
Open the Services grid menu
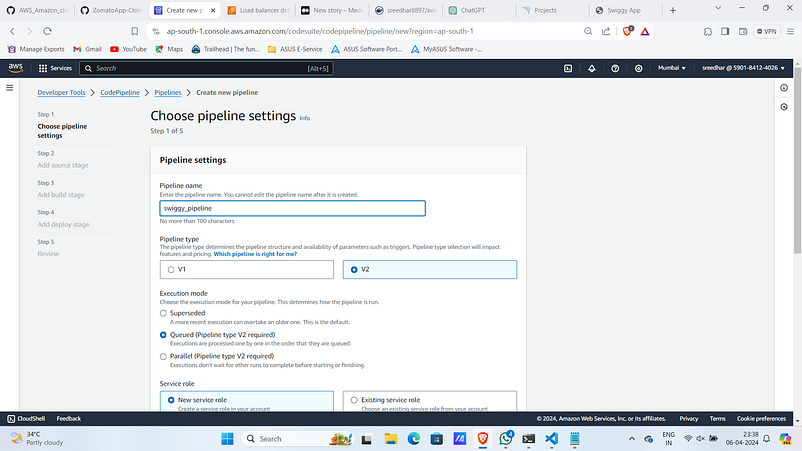coord(55,68)
